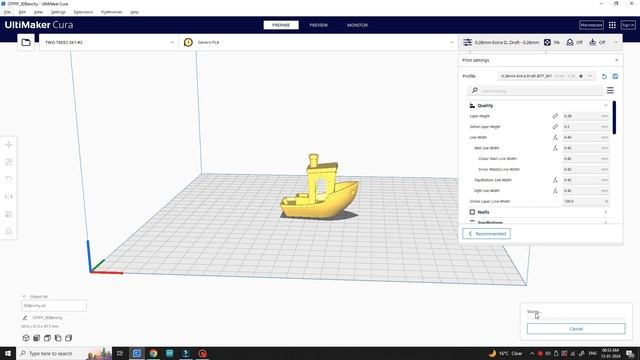Collapse the Object list panel
Image resolution: width=640 pixels, height=360 pixels.
click(x=24, y=296)
